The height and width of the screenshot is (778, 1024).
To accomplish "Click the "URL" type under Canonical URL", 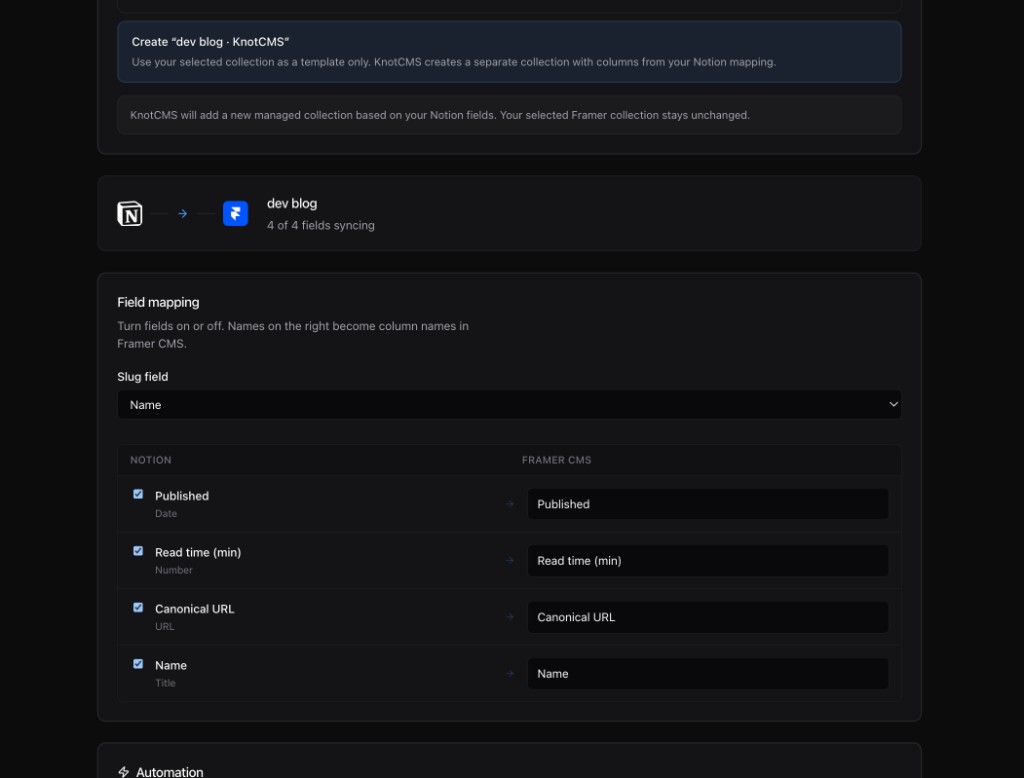I will click(x=165, y=626).
